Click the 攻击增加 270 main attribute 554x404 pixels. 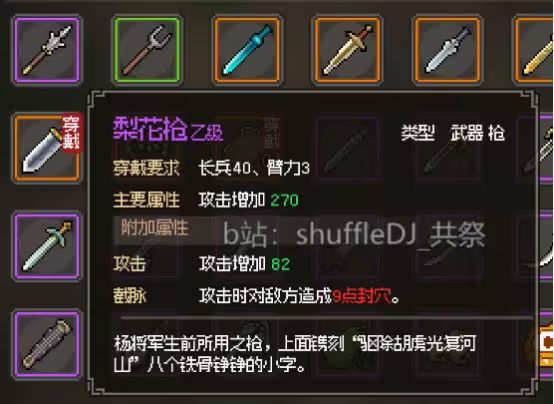tap(248, 200)
